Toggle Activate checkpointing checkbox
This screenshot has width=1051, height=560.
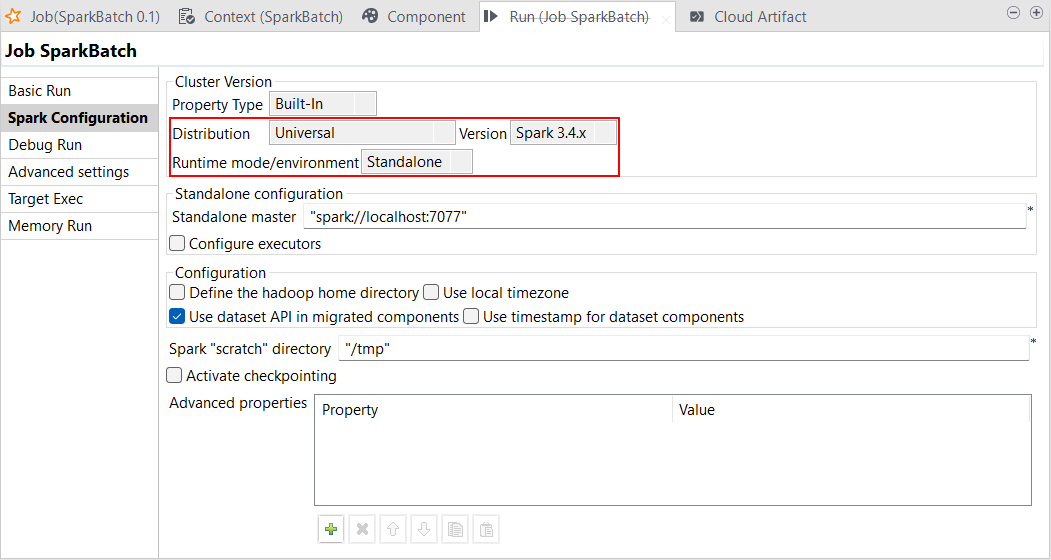point(175,376)
